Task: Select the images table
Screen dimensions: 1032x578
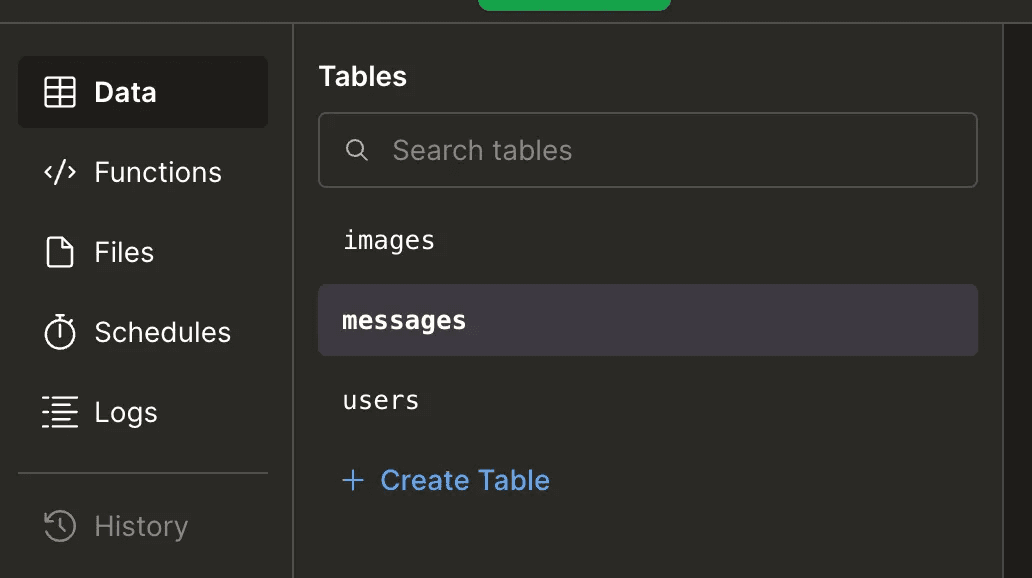Action: pyautogui.click(x=389, y=241)
